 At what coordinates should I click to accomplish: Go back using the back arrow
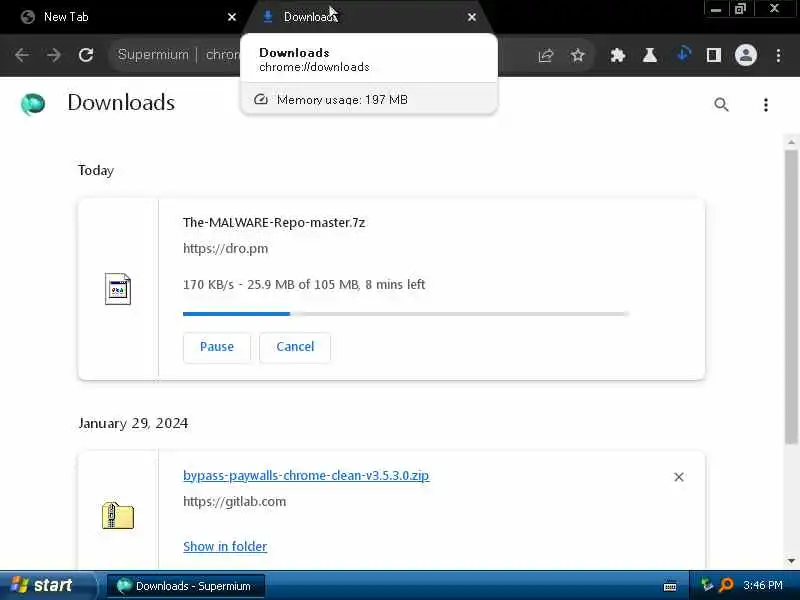click(21, 55)
